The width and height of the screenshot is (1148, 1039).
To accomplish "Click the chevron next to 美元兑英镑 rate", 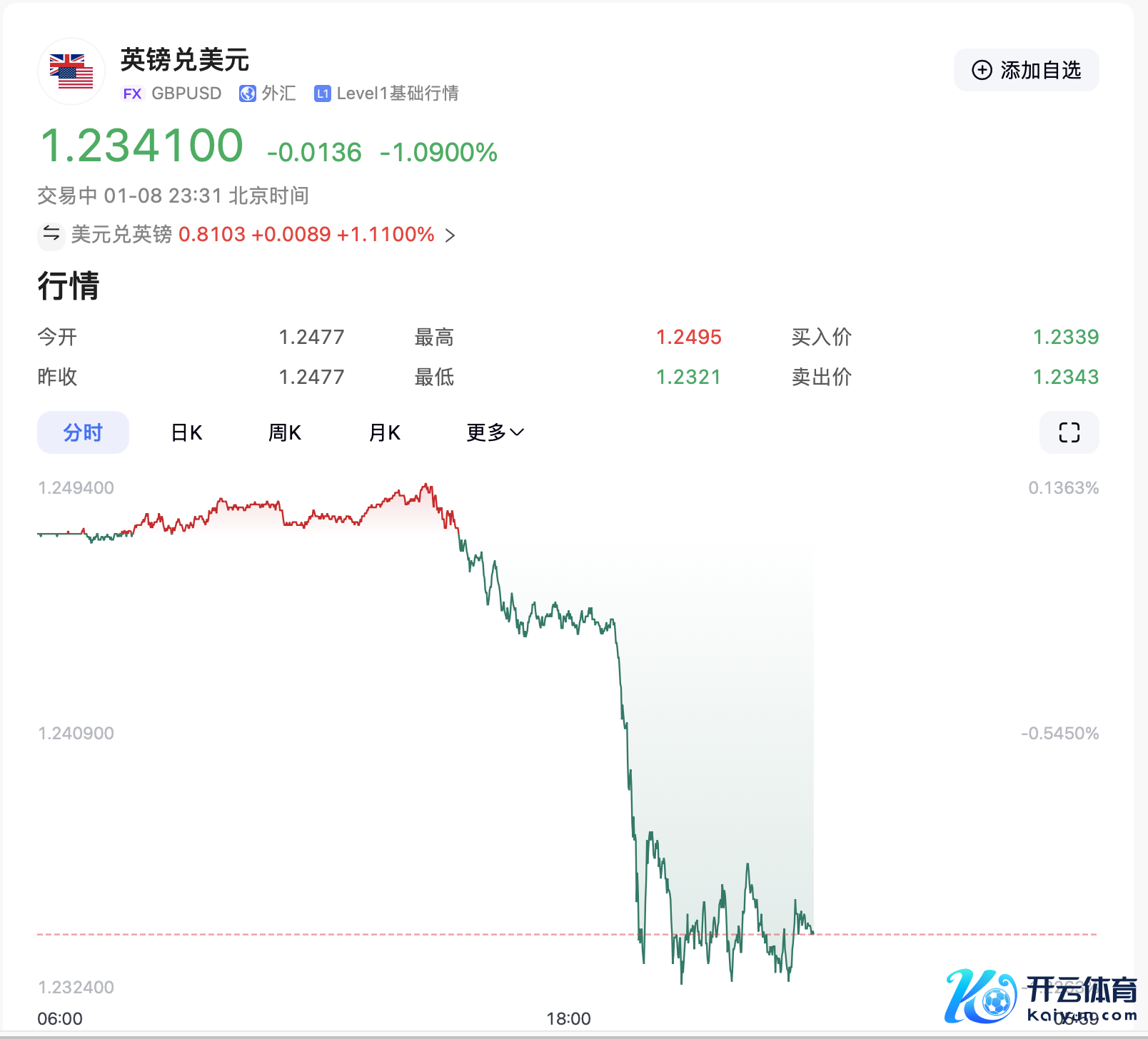I will (x=450, y=235).
